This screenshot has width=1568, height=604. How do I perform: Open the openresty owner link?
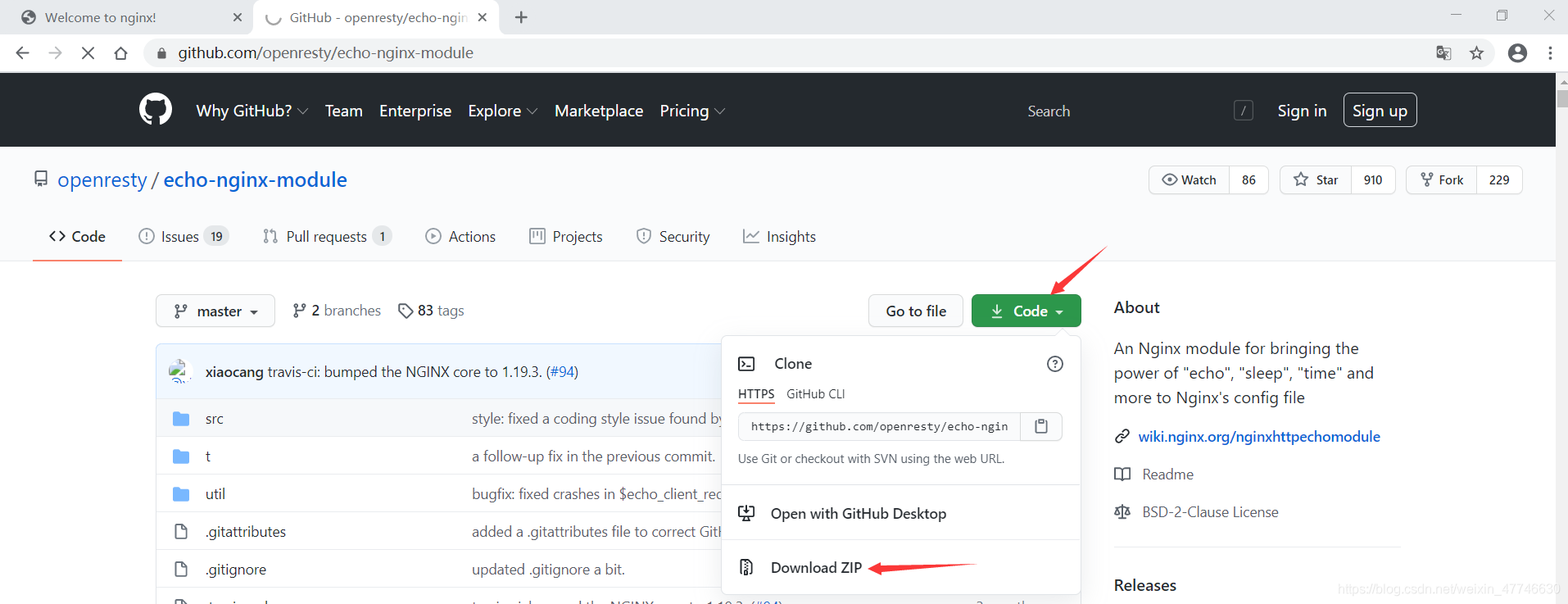coord(102,179)
